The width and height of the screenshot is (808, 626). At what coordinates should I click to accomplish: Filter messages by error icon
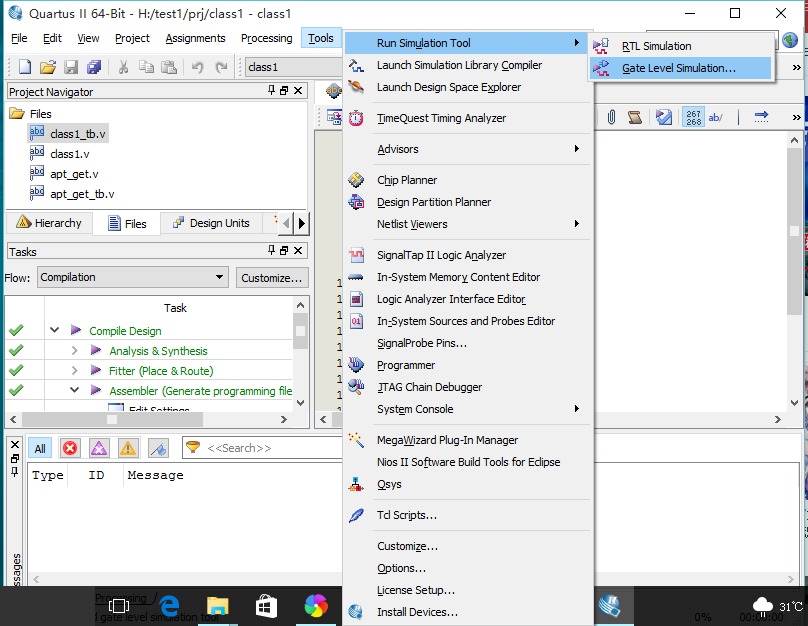point(70,448)
